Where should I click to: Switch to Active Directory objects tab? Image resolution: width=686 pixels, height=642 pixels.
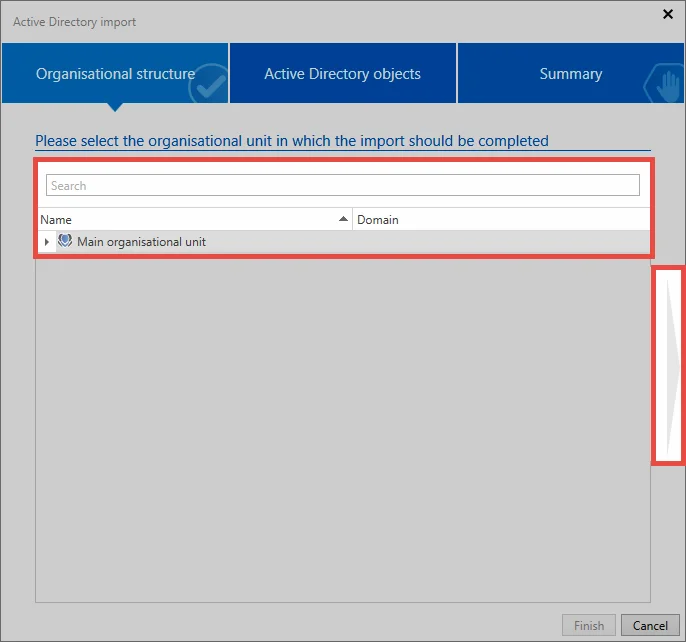pyautogui.click(x=343, y=73)
